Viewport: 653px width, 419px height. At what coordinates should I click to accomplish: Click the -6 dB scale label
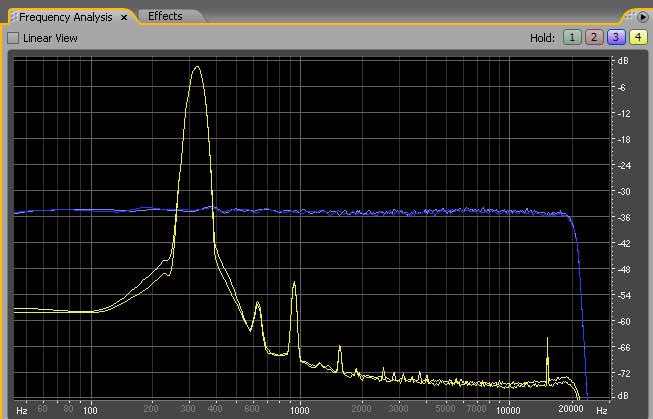[x=623, y=87]
